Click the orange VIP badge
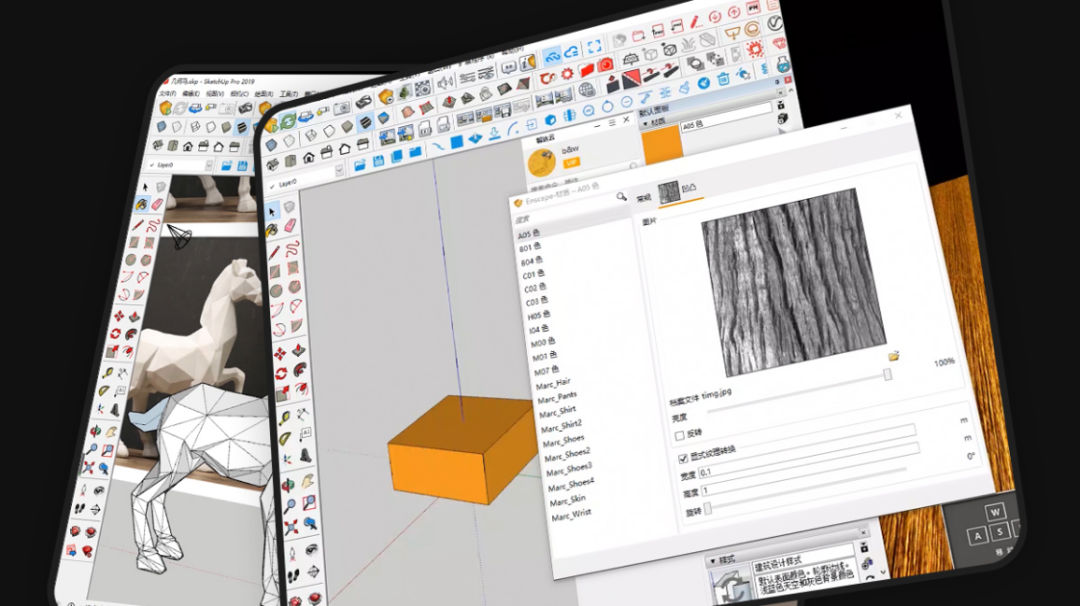The width and height of the screenshot is (1080, 606). coord(571,163)
